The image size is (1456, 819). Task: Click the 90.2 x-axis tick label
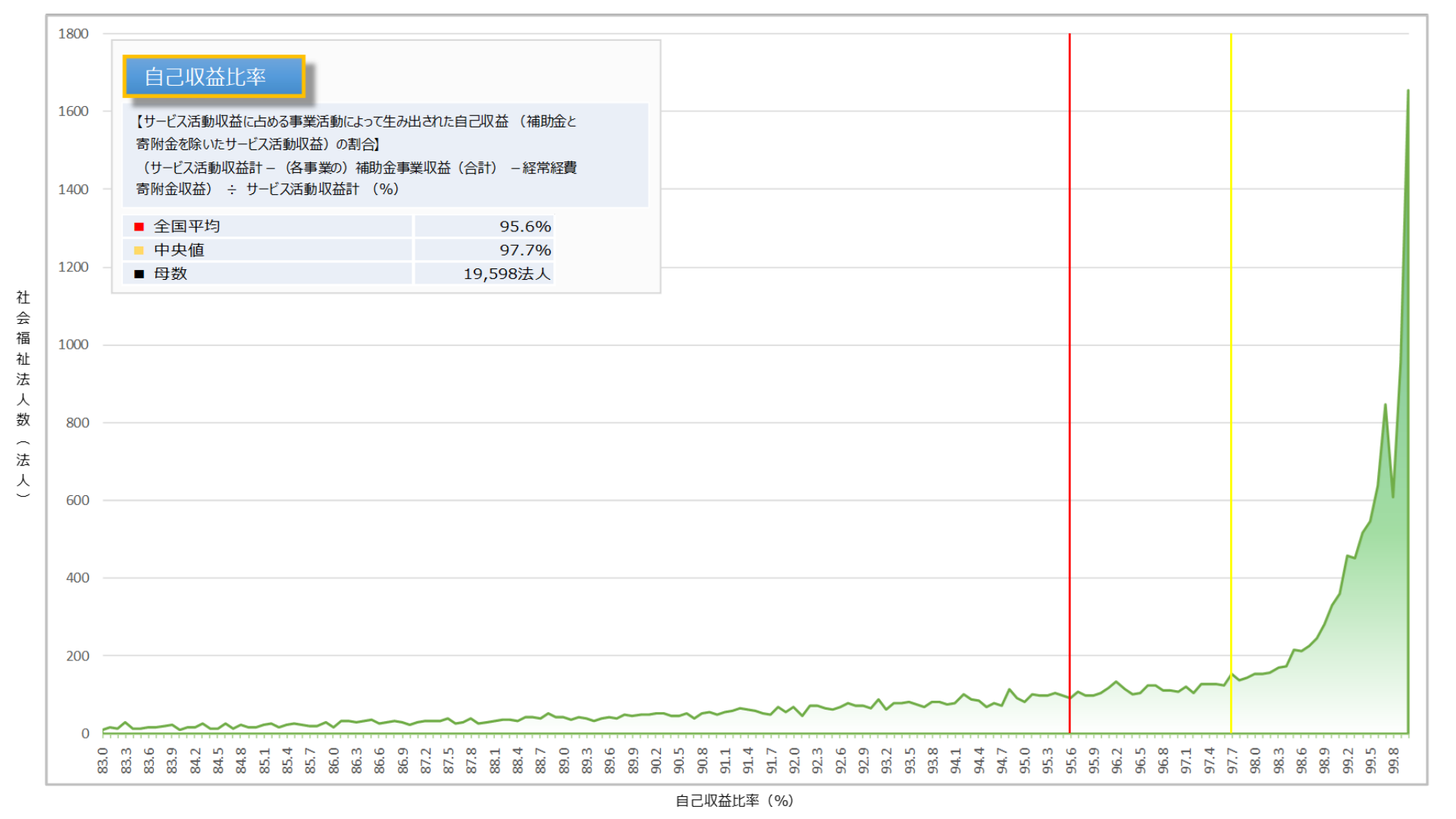656,760
